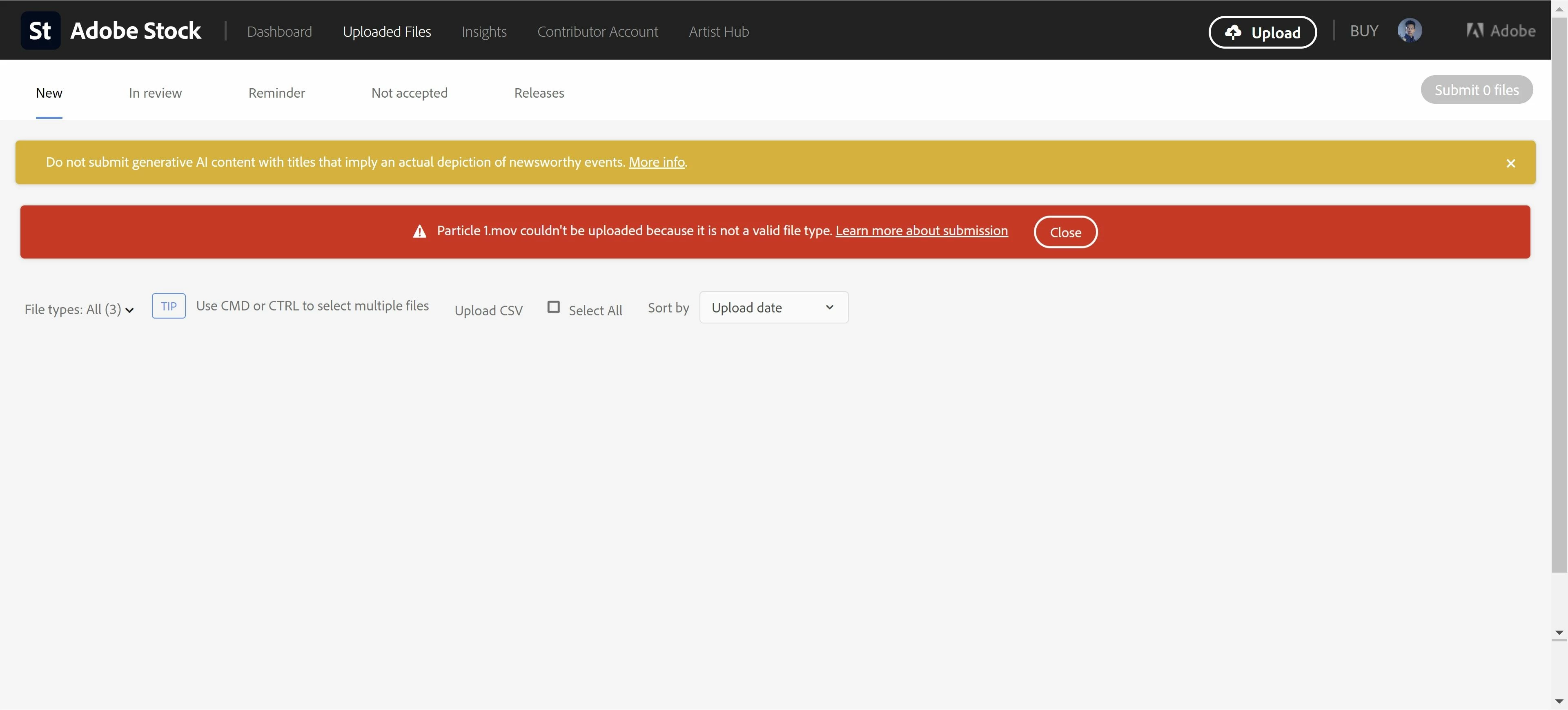
Task: Go to the Releases tab
Action: 539,93
